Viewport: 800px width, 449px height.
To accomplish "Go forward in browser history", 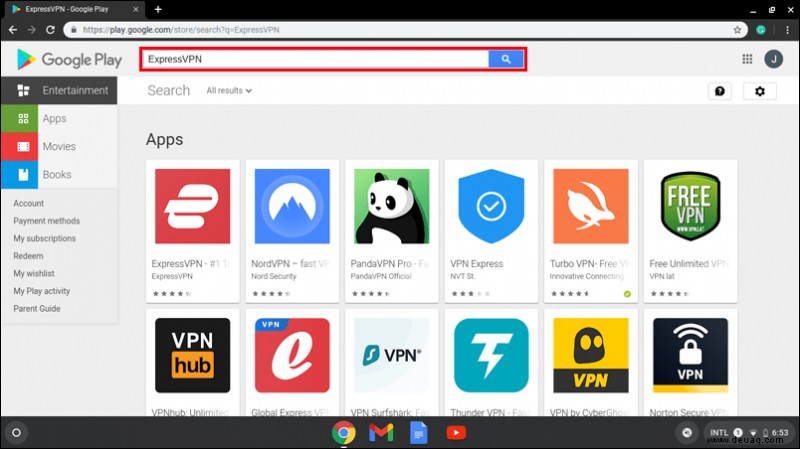I will (x=32, y=30).
